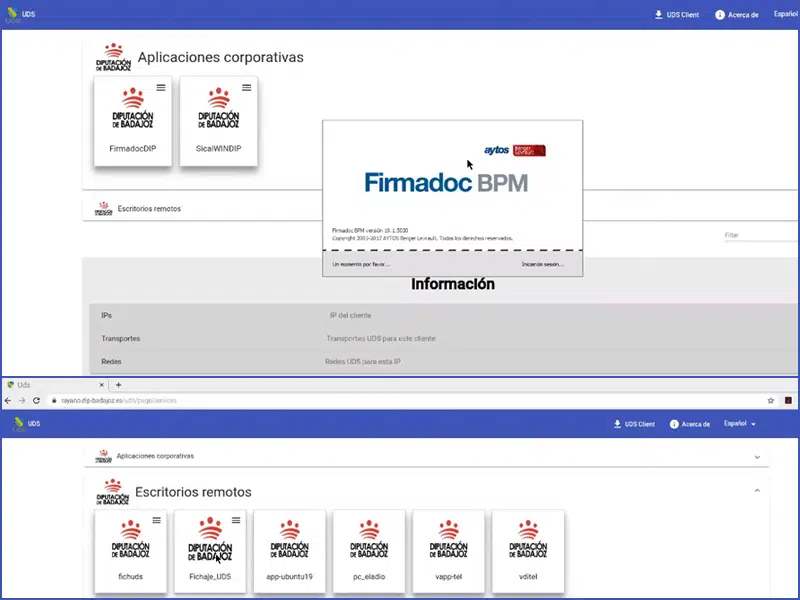Open the hamburger menu on SicalWINDIP tile
Viewport: 800px width, 600px height.
pos(246,88)
